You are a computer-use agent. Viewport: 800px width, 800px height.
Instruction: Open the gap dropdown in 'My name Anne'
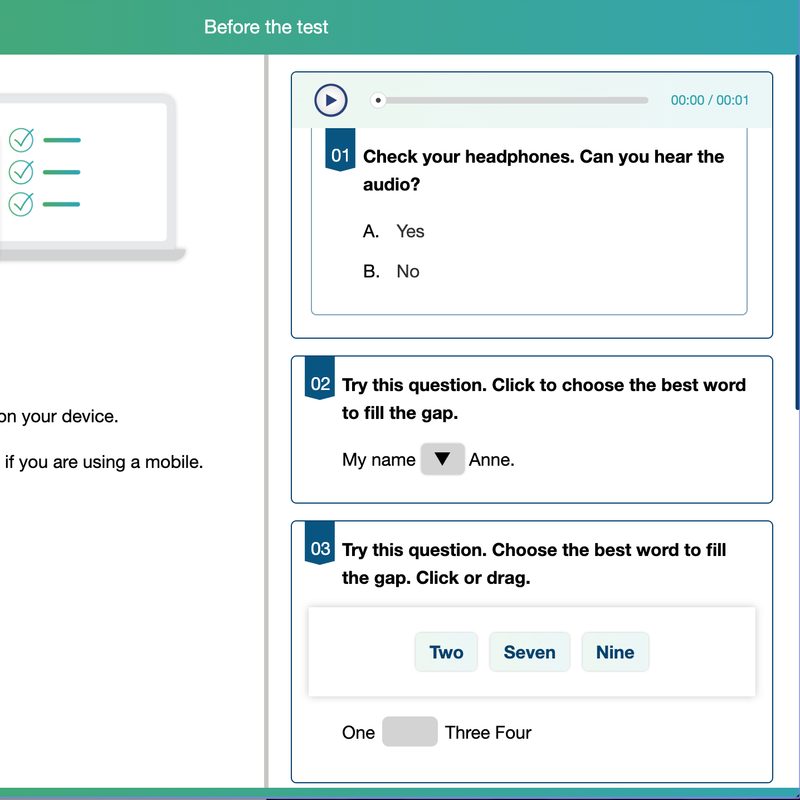(442, 459)
